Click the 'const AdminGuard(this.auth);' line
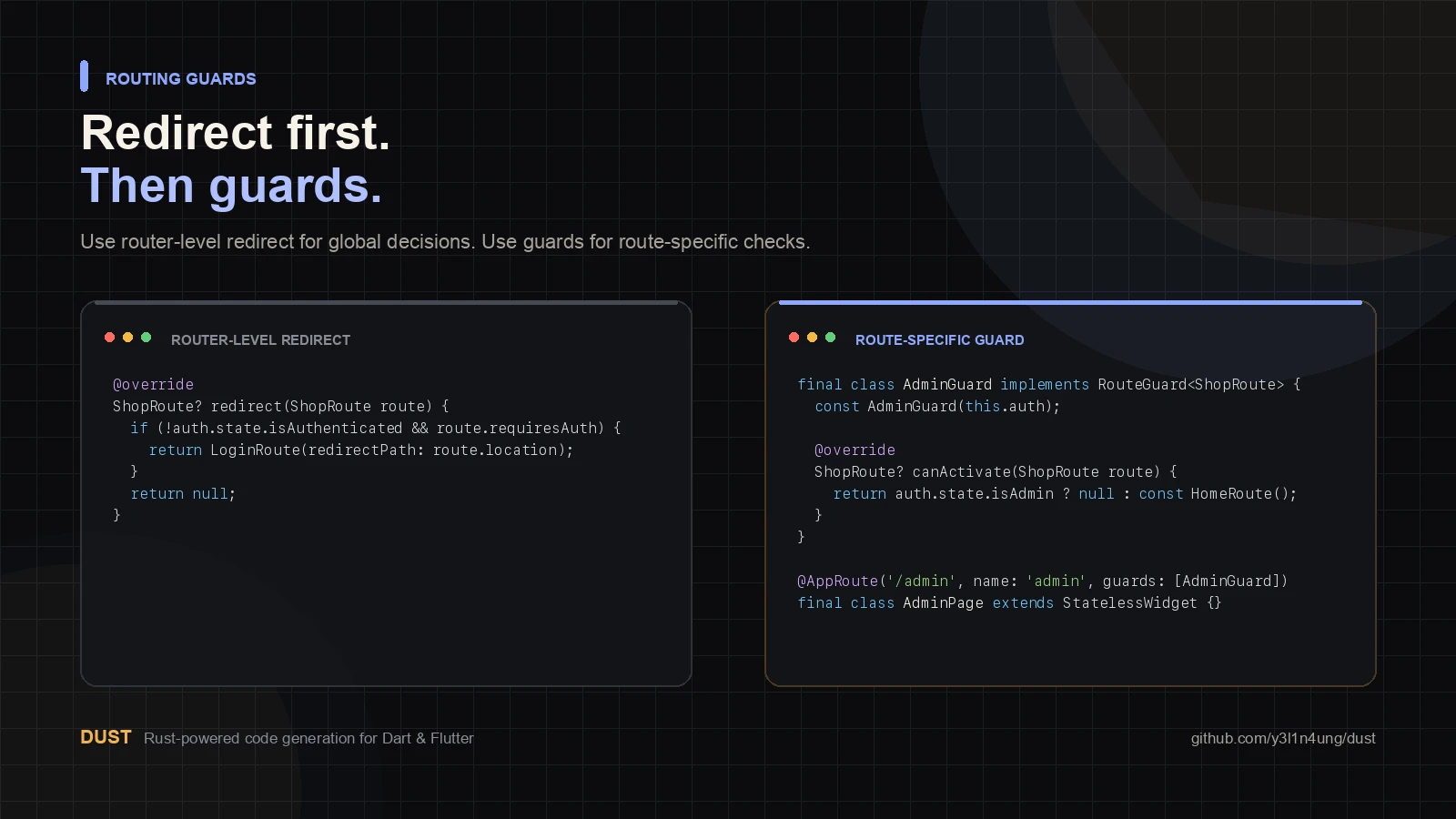This screenshot has width=1456, height=819. 937,406
